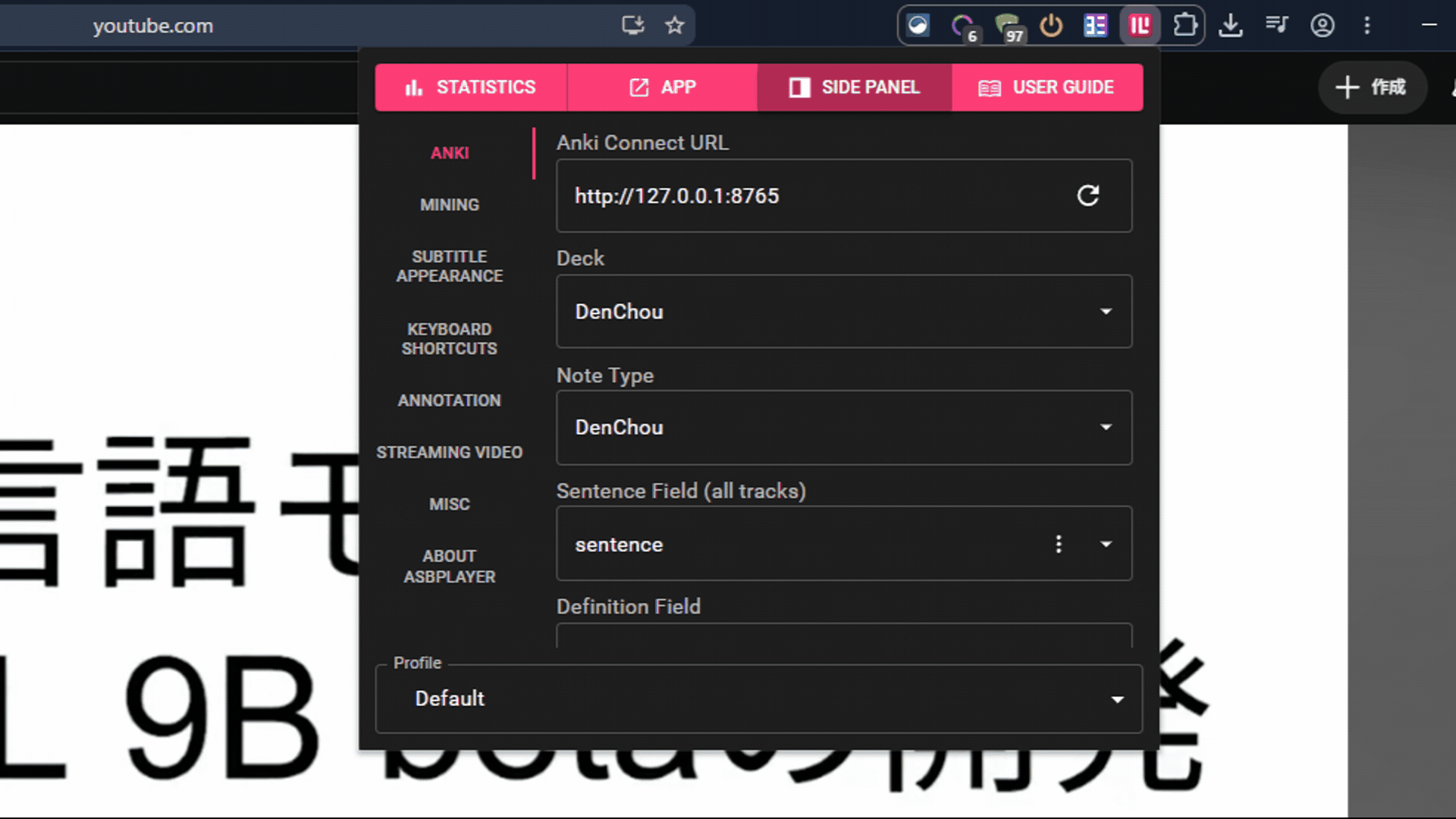Select the Anki settings section

[x=450, y=153]
